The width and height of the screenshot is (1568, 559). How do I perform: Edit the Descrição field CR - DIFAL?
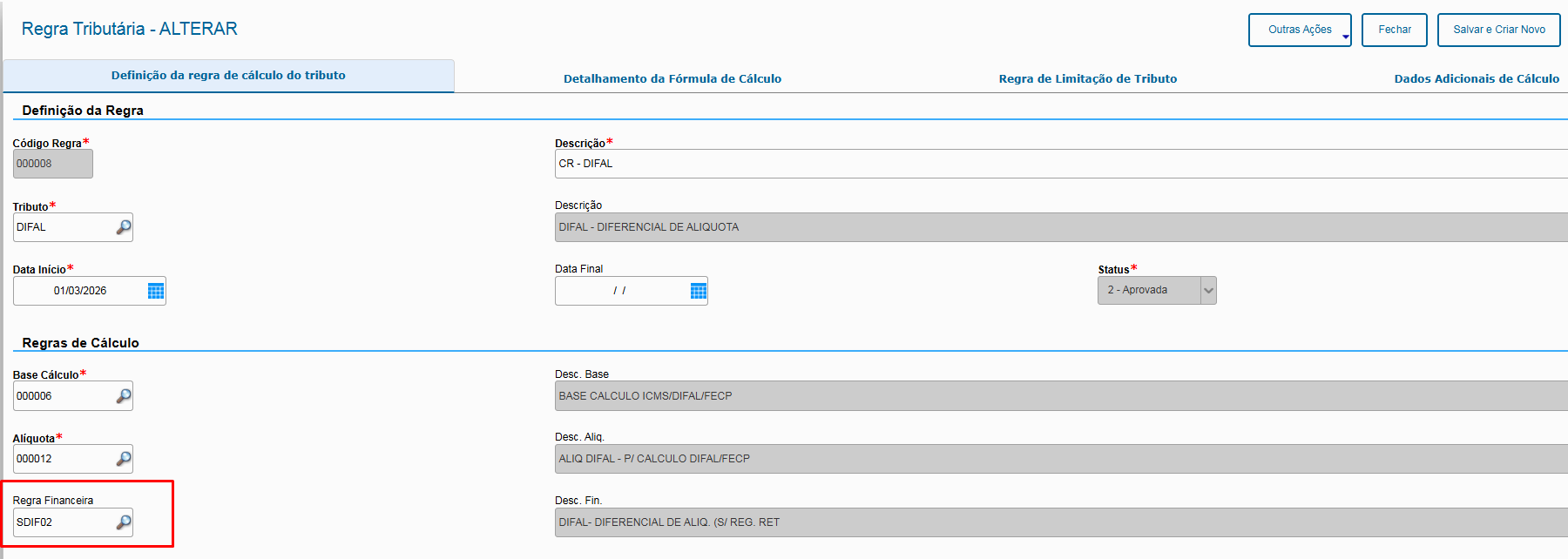click(1061, 164)
